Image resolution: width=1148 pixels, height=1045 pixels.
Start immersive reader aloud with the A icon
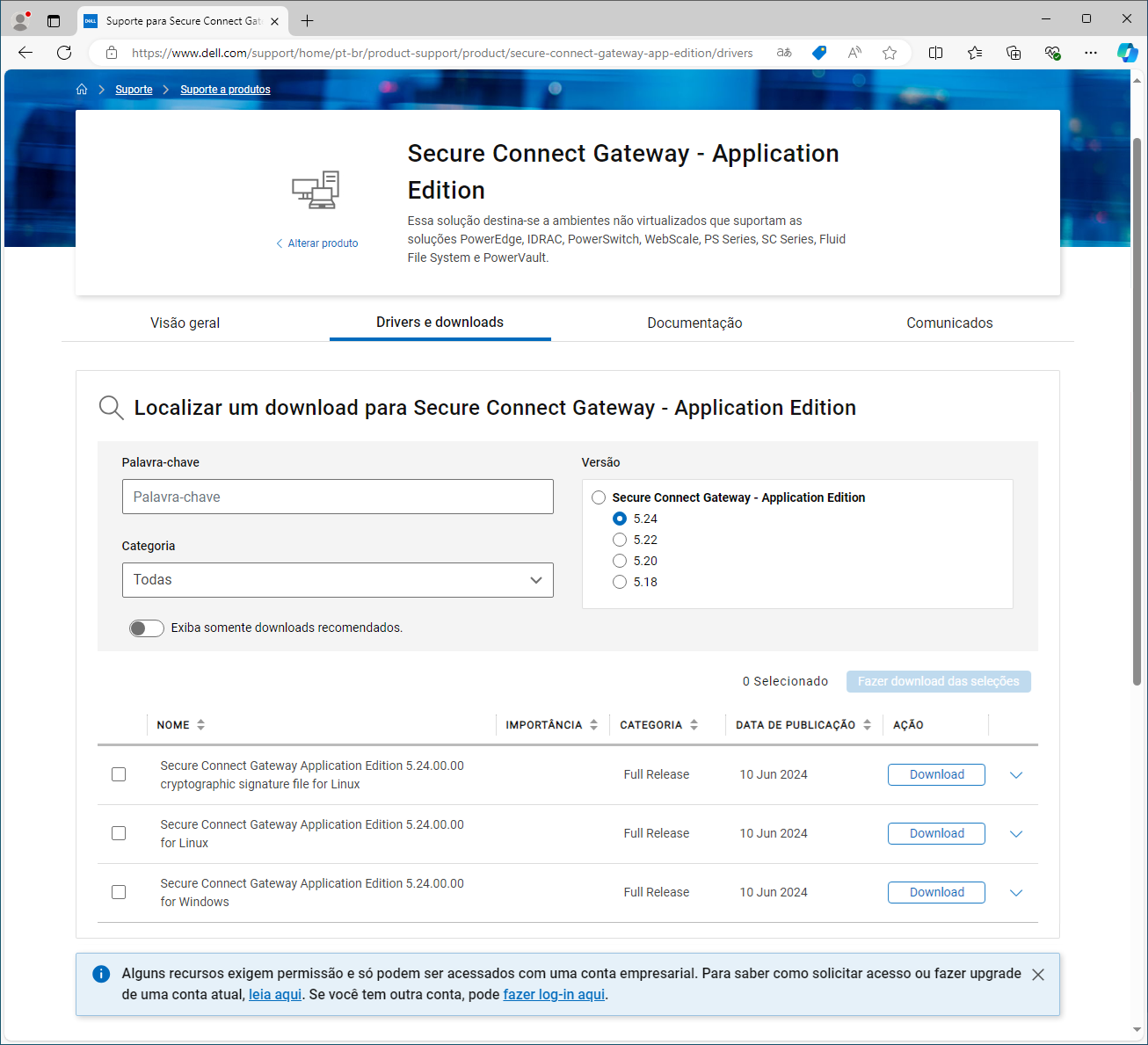tap(854, 53)
